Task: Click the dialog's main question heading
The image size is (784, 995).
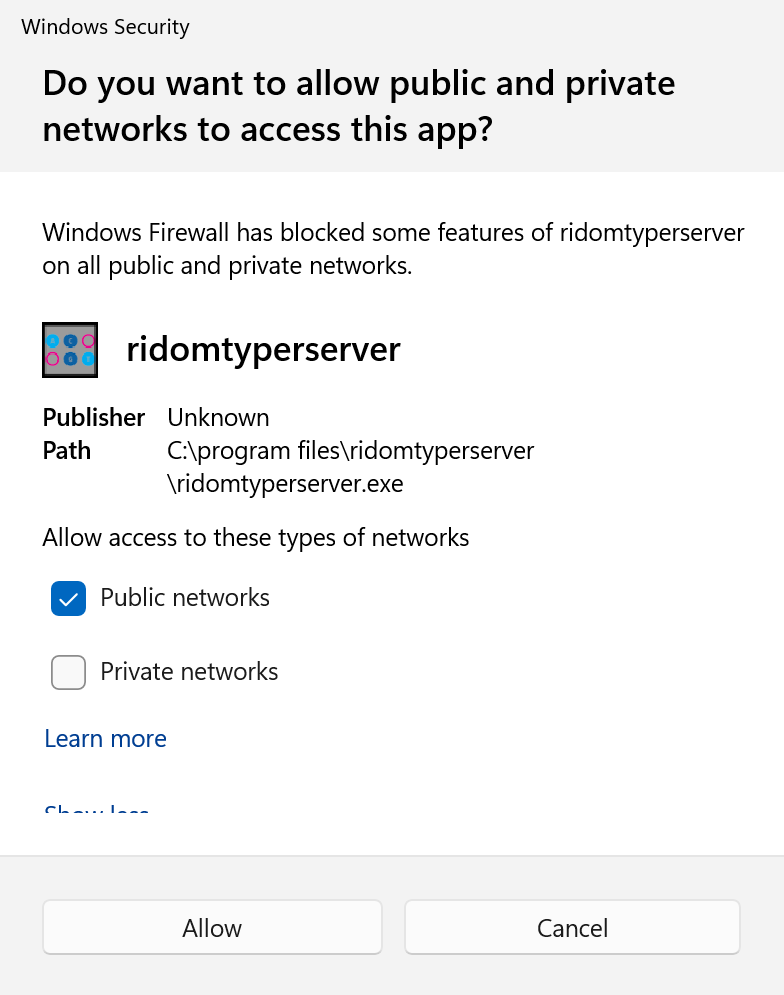Action: pyautogui.click(x=359, y=106)
